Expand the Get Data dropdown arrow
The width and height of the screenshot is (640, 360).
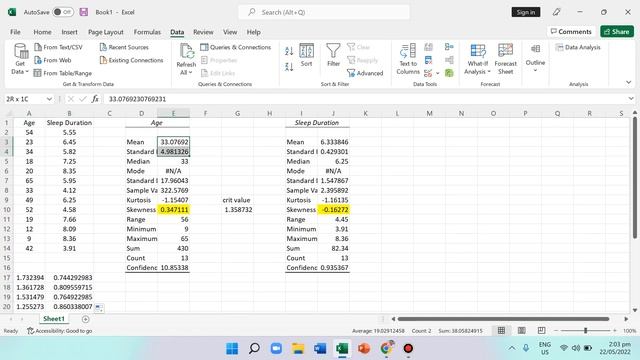pyautogui.click(x=27, y=72)
